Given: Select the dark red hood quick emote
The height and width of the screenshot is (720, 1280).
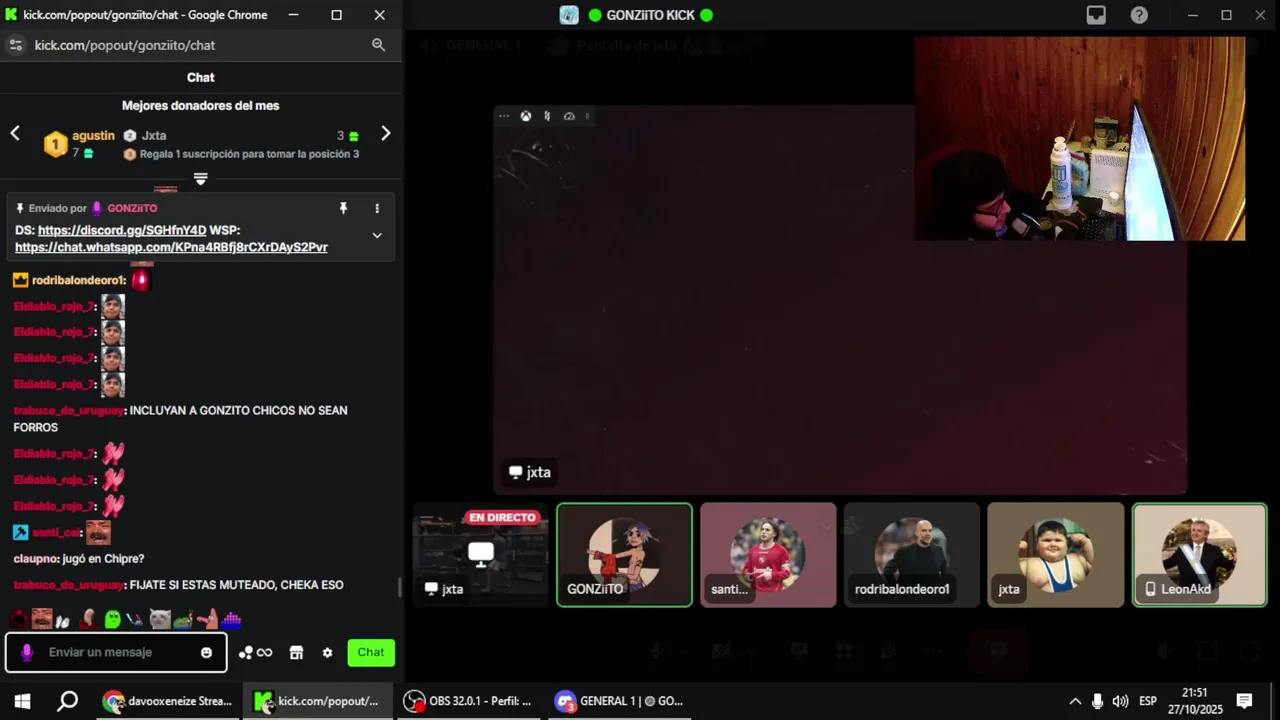Looking at the screenshot, I should pyautogui.click(x=19, y=619).
